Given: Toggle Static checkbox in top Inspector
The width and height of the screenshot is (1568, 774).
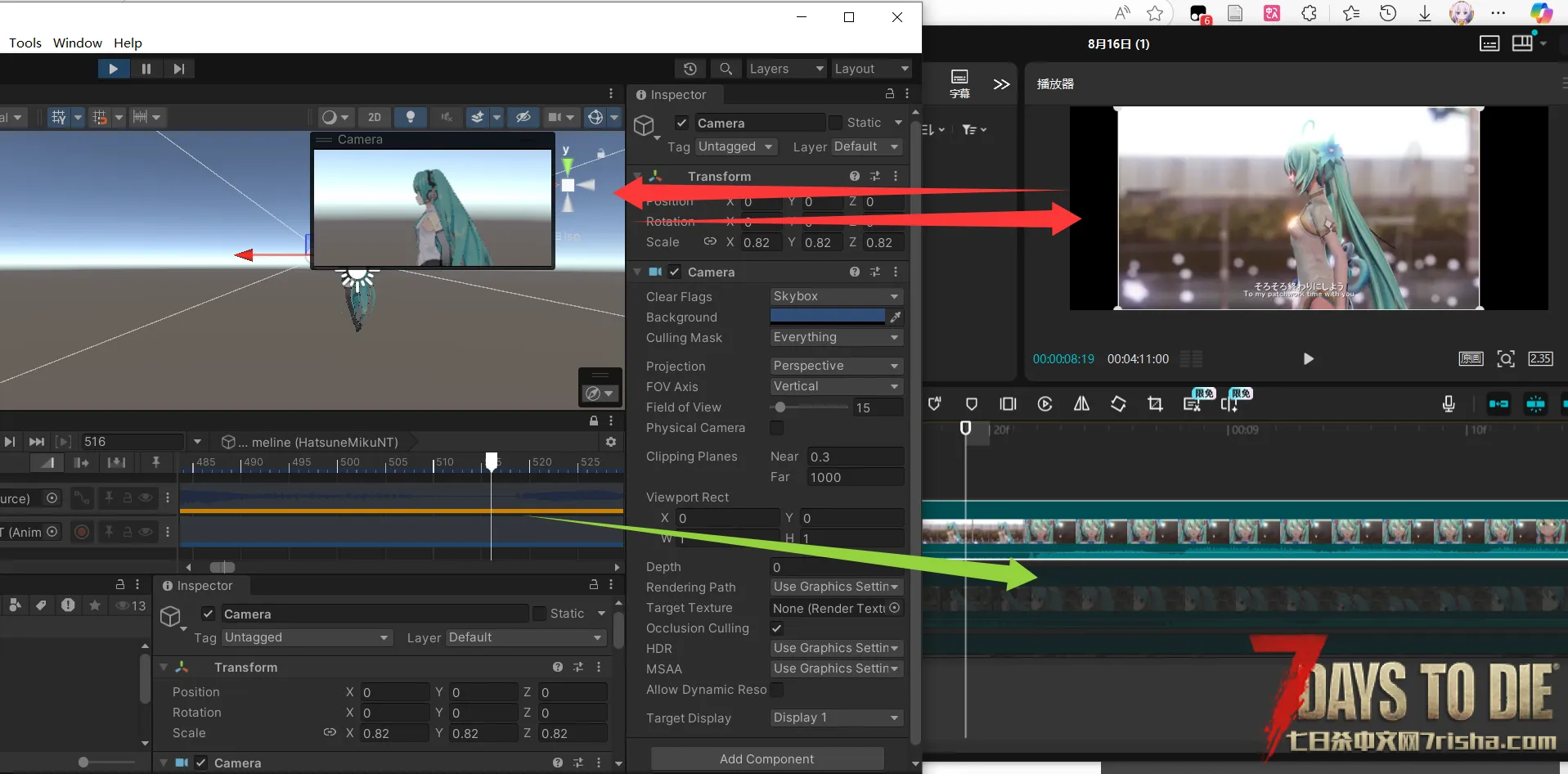Looking at the screenshot, I should (835, 123).
